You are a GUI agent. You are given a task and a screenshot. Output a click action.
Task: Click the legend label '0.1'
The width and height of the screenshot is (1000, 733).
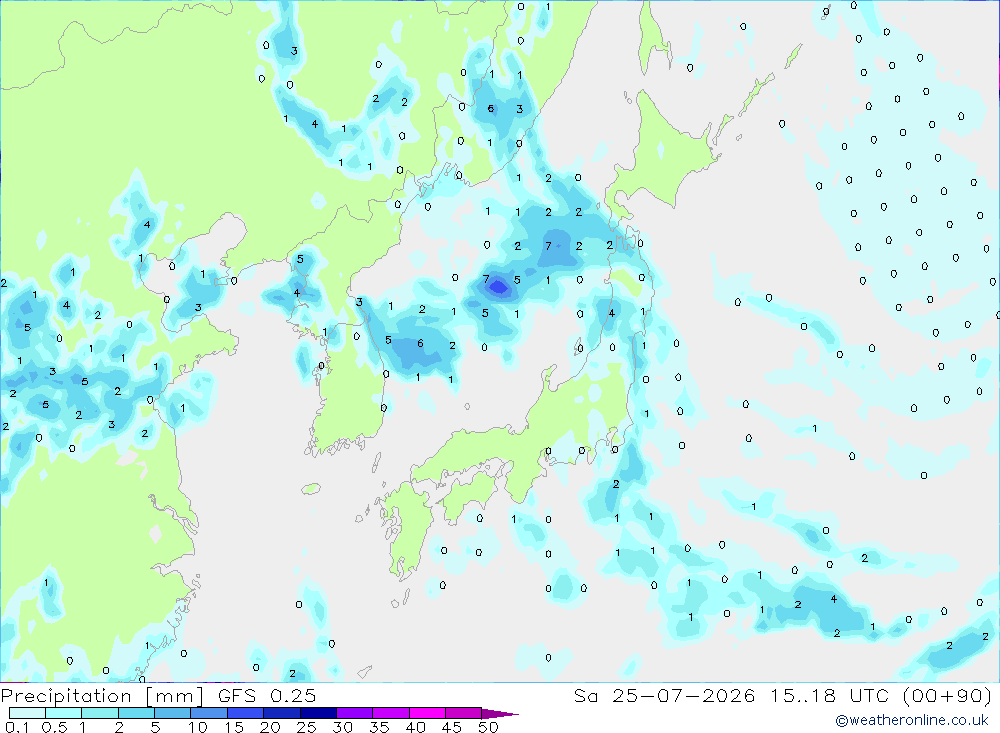coord(17,727)
